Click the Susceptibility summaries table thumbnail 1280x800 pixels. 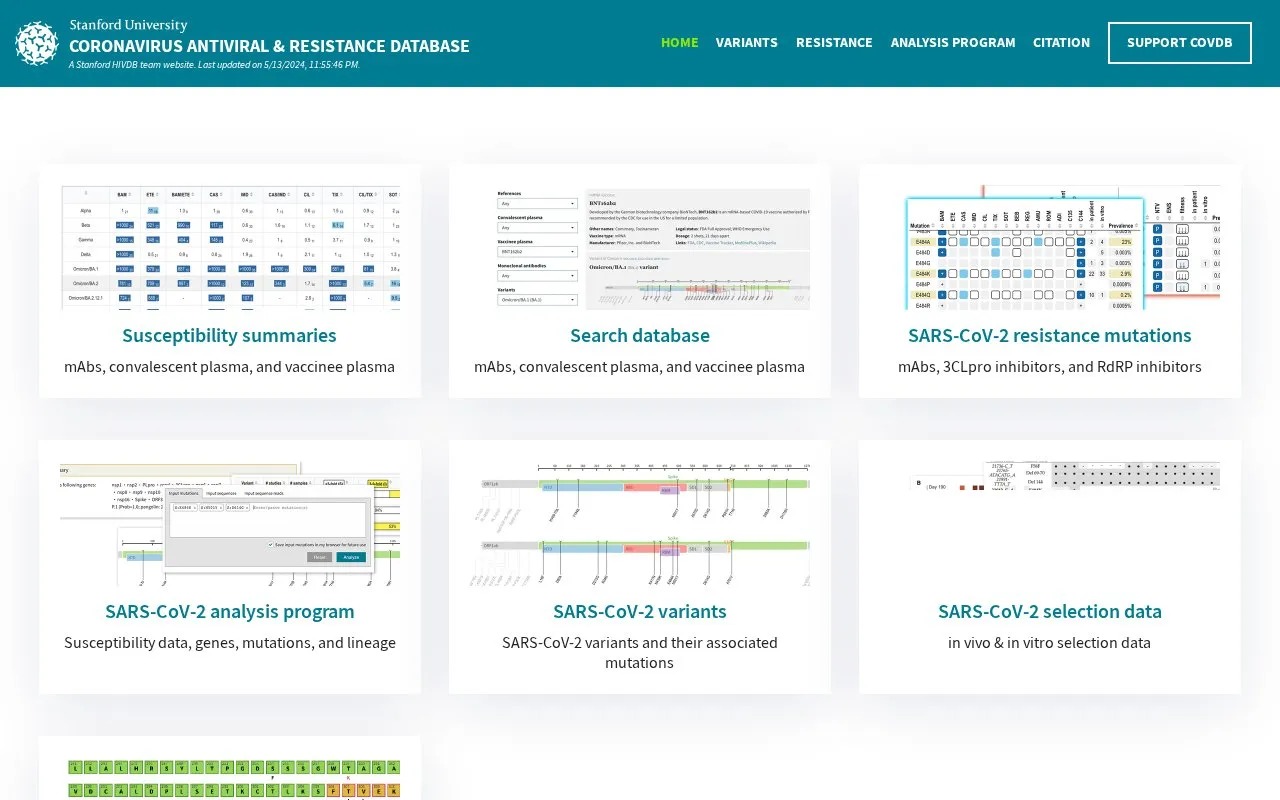(230, 247)
